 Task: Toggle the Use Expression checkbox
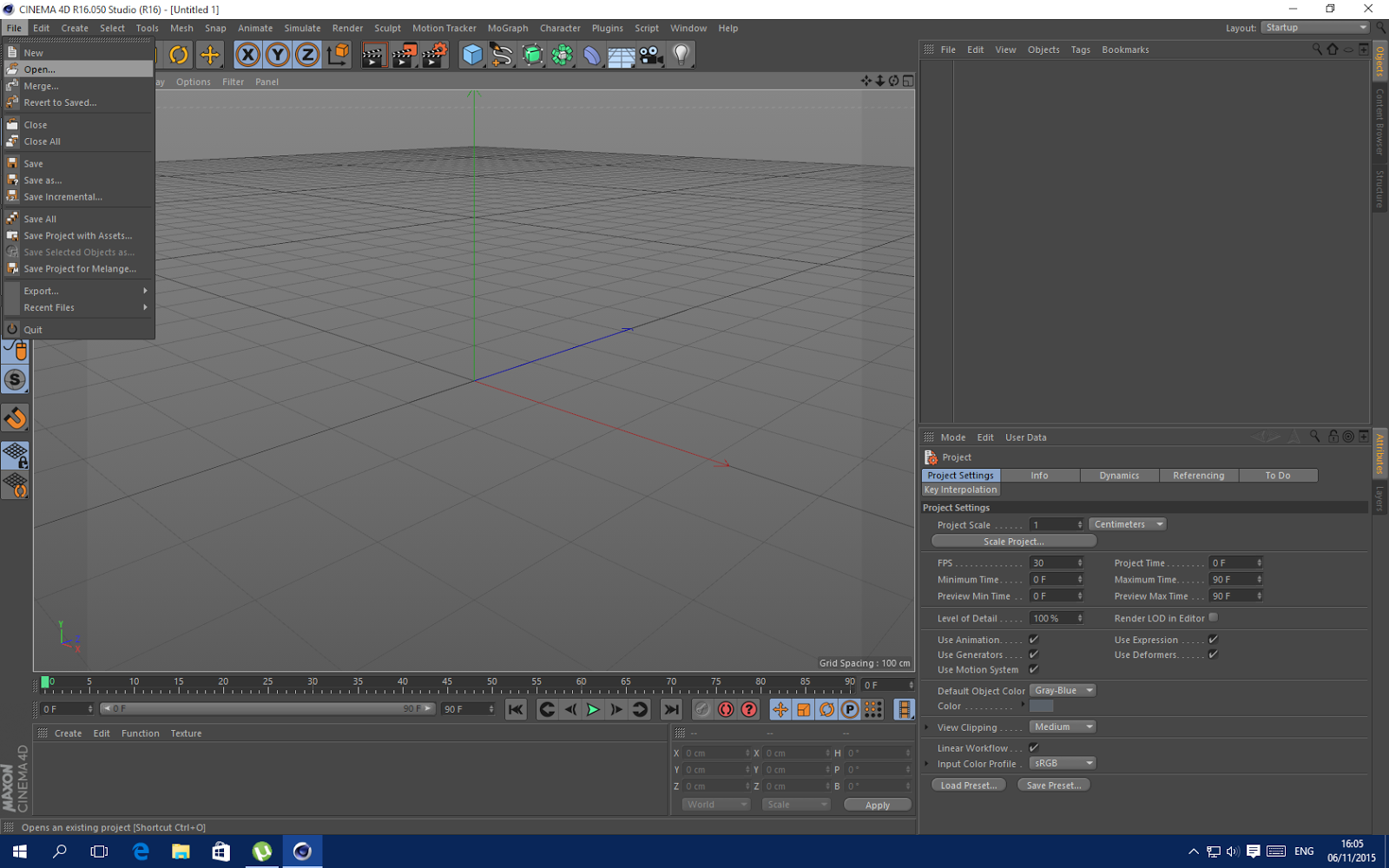tap(1214, 640)
